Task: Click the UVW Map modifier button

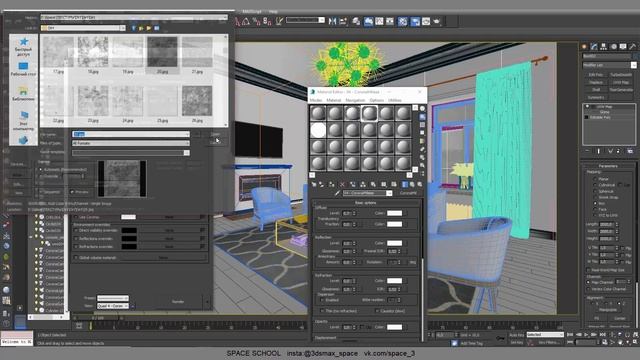Action: [x=621, y=82]
